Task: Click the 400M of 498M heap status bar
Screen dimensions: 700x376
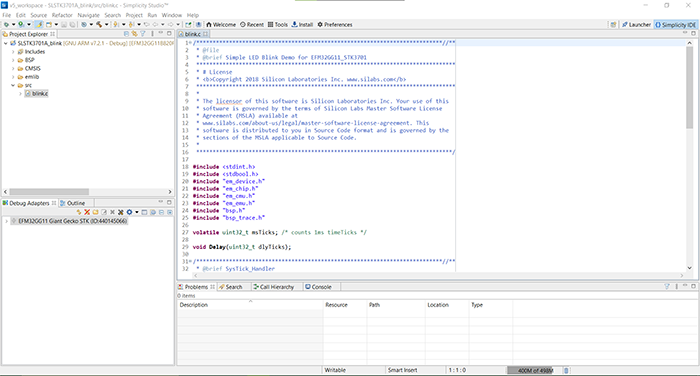Action: pos(534,370)
